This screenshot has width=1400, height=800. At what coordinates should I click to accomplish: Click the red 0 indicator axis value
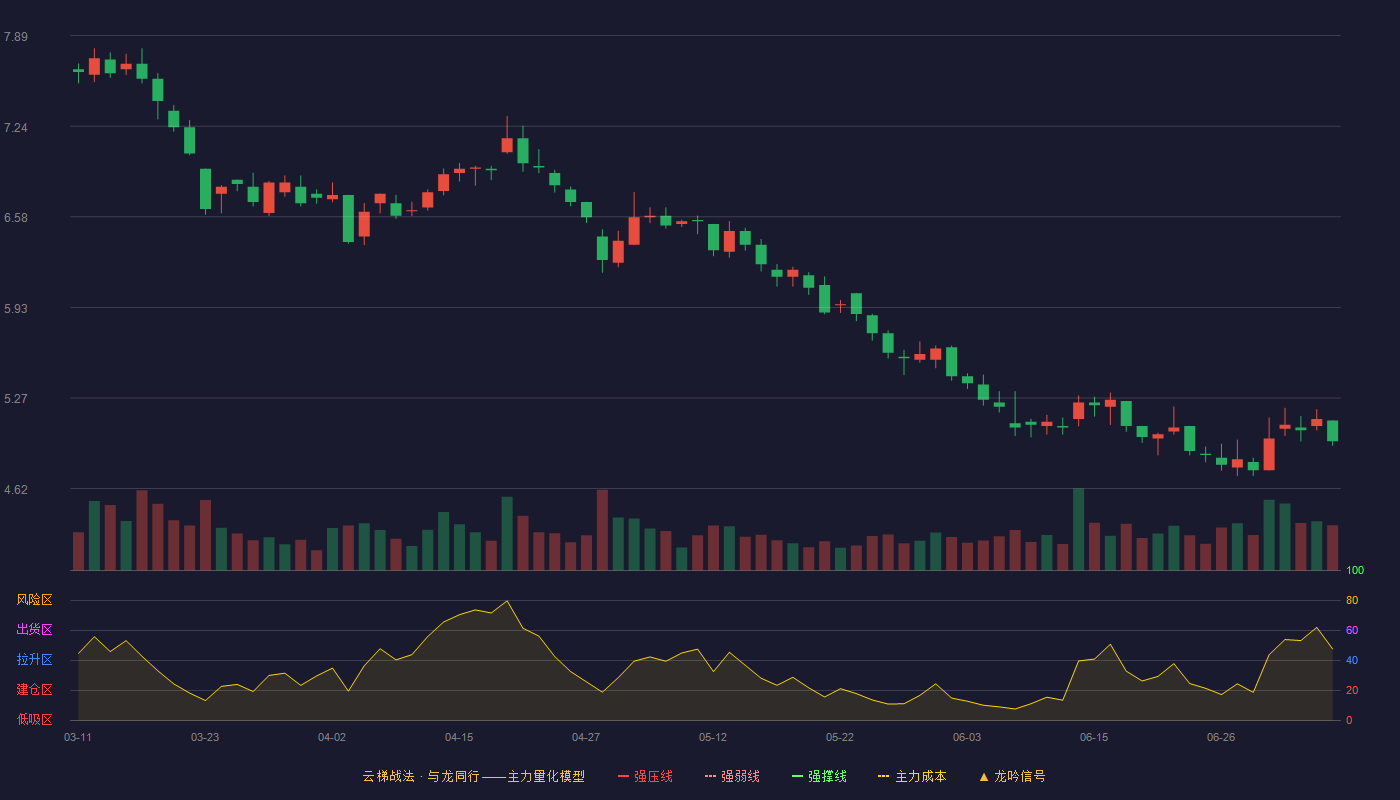pos(1349,720)
